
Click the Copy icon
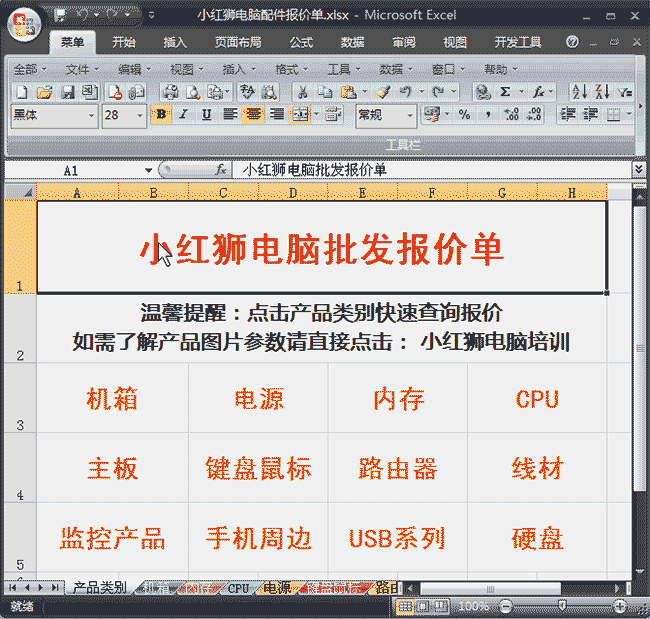point(325,92)
